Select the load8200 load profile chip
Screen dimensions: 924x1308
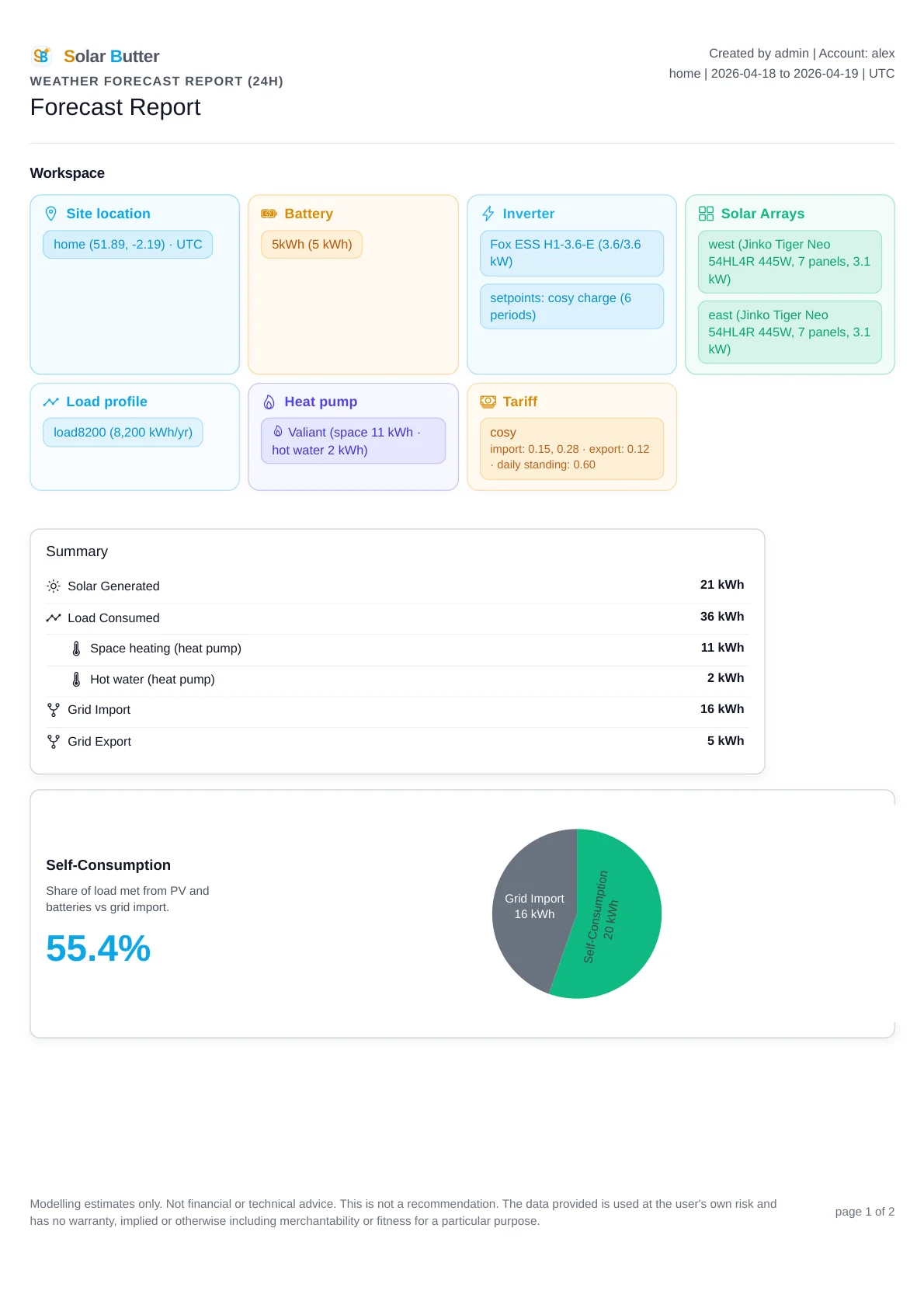pos(123,433)
